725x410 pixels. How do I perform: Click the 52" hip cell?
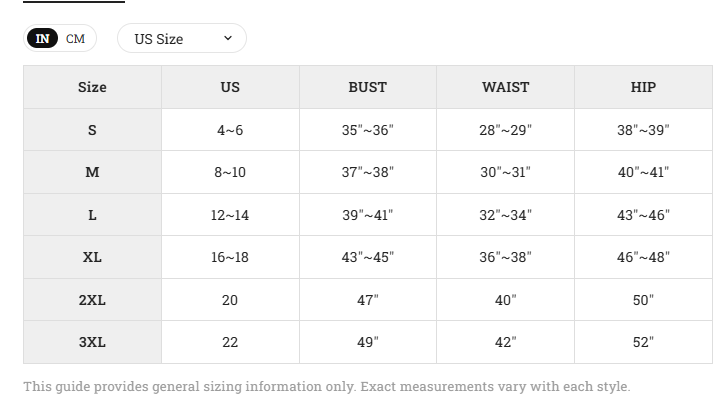(643, 342)
